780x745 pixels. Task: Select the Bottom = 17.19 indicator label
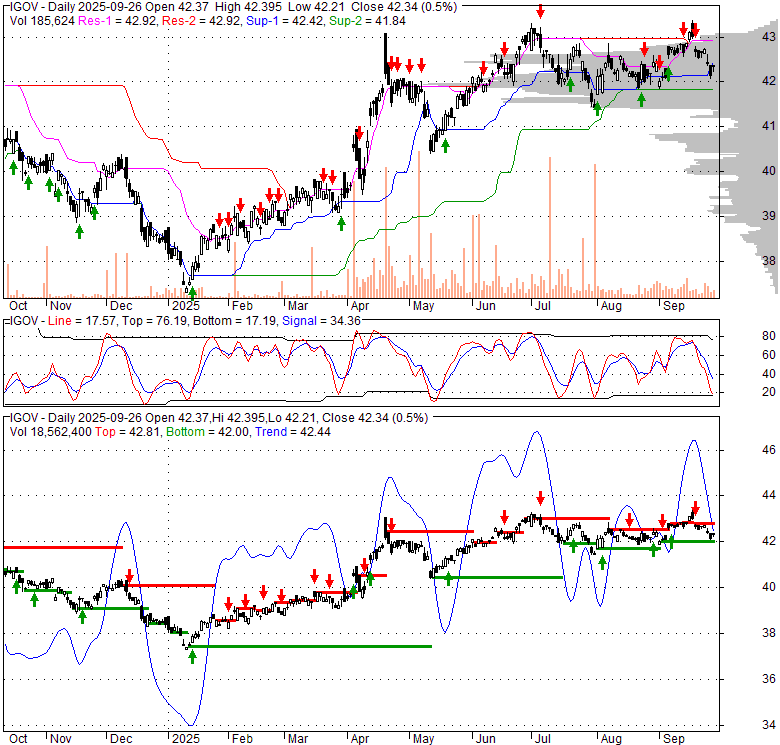[x=234, y=321]
